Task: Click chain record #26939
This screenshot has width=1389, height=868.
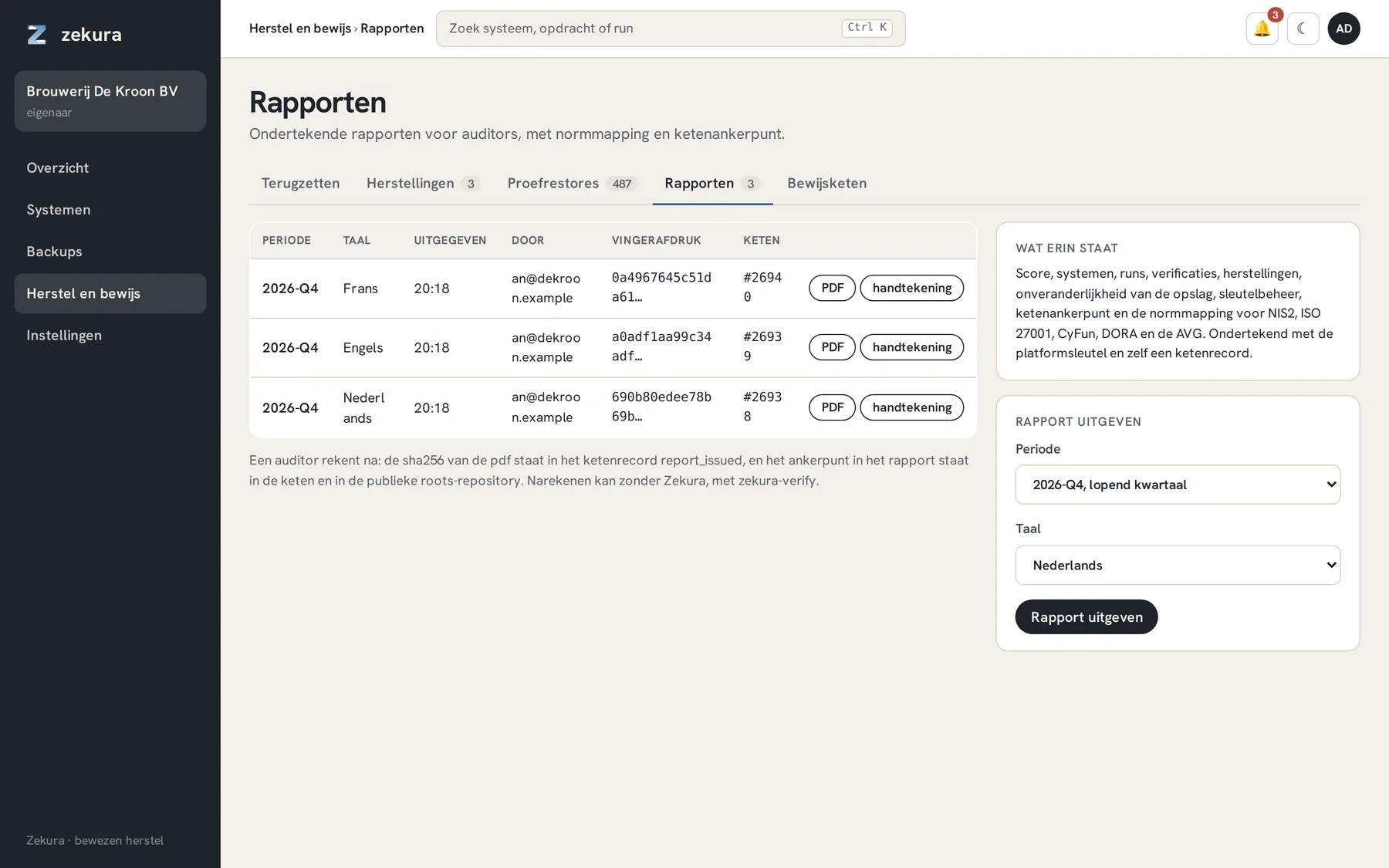Action: click(x=762, y=346)
